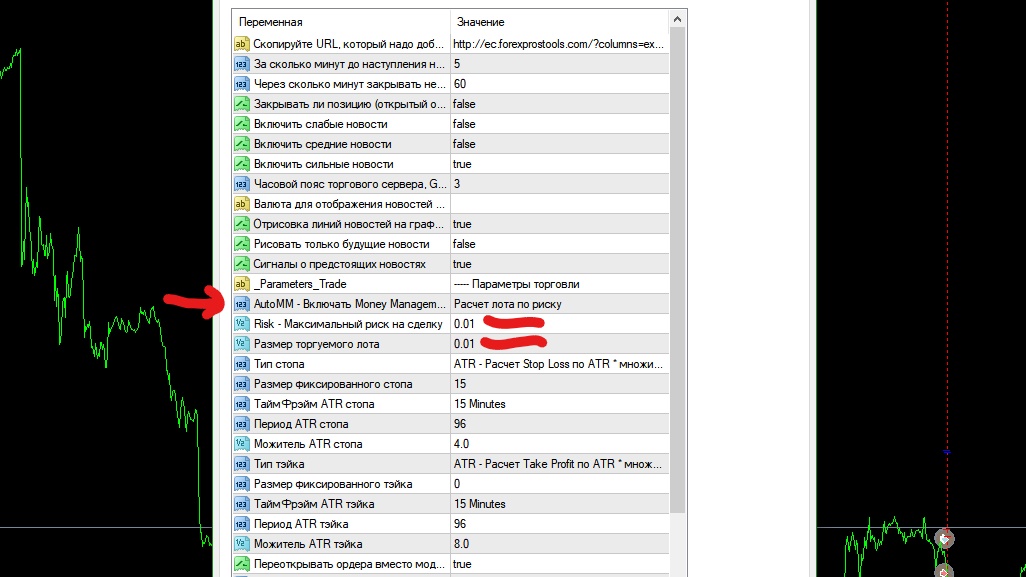
Task: Click the double icon for 'Можитель ATR стопа'
Action: coord(241,444)
